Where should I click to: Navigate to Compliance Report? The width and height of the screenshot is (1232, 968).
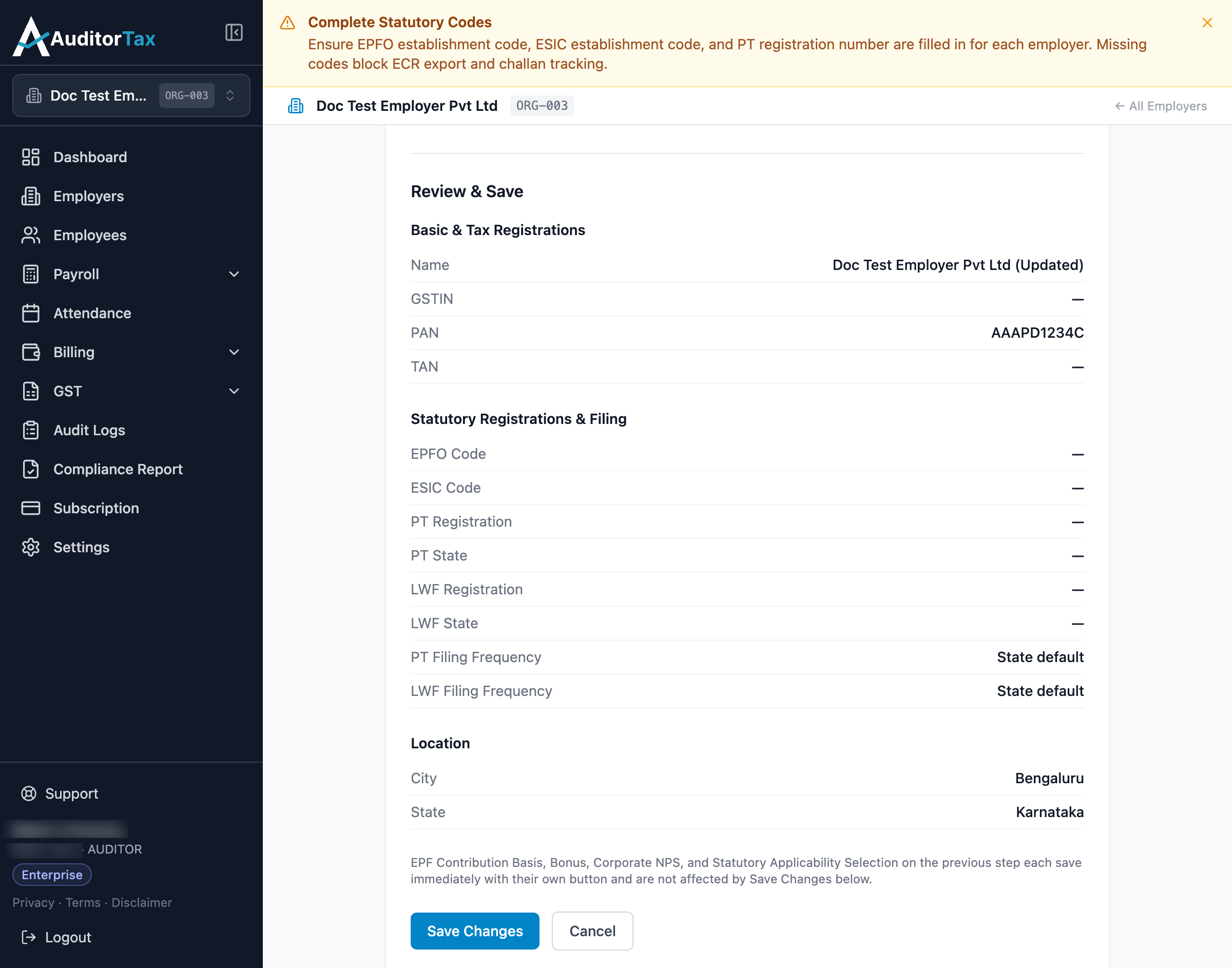(x=131, y=469)
